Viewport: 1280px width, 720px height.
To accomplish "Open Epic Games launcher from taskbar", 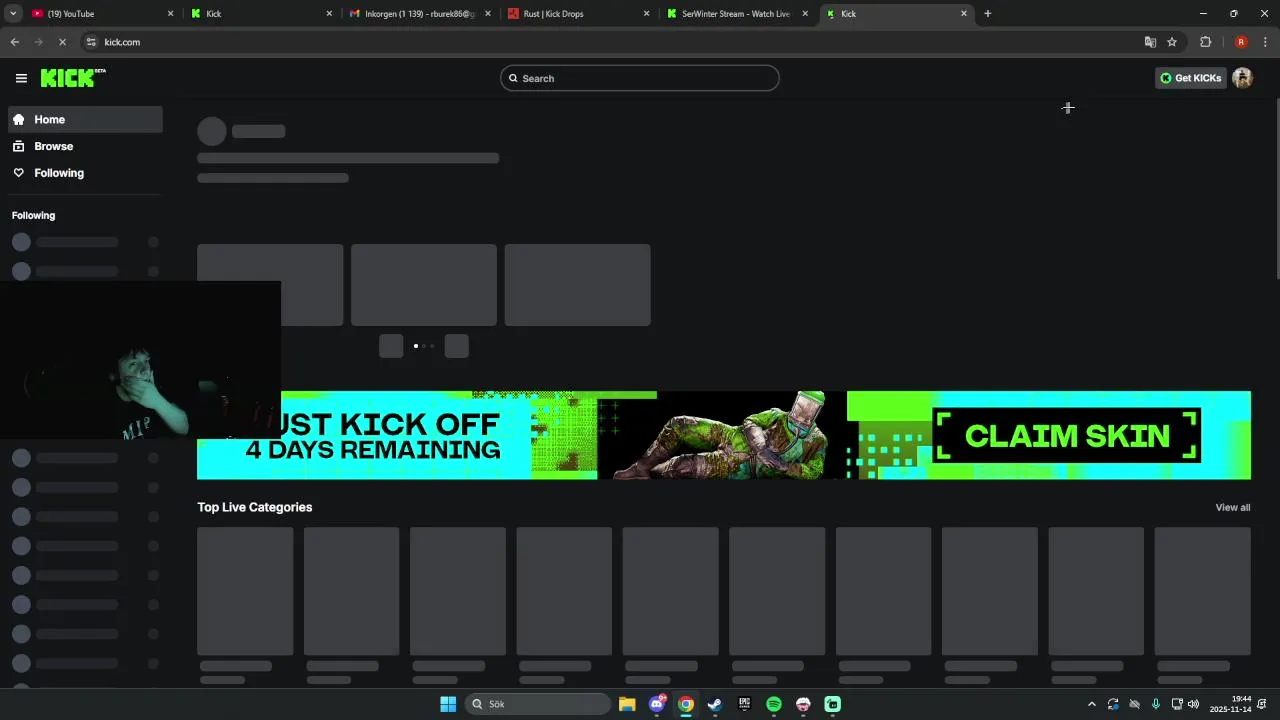I will (x=744, y=704).
